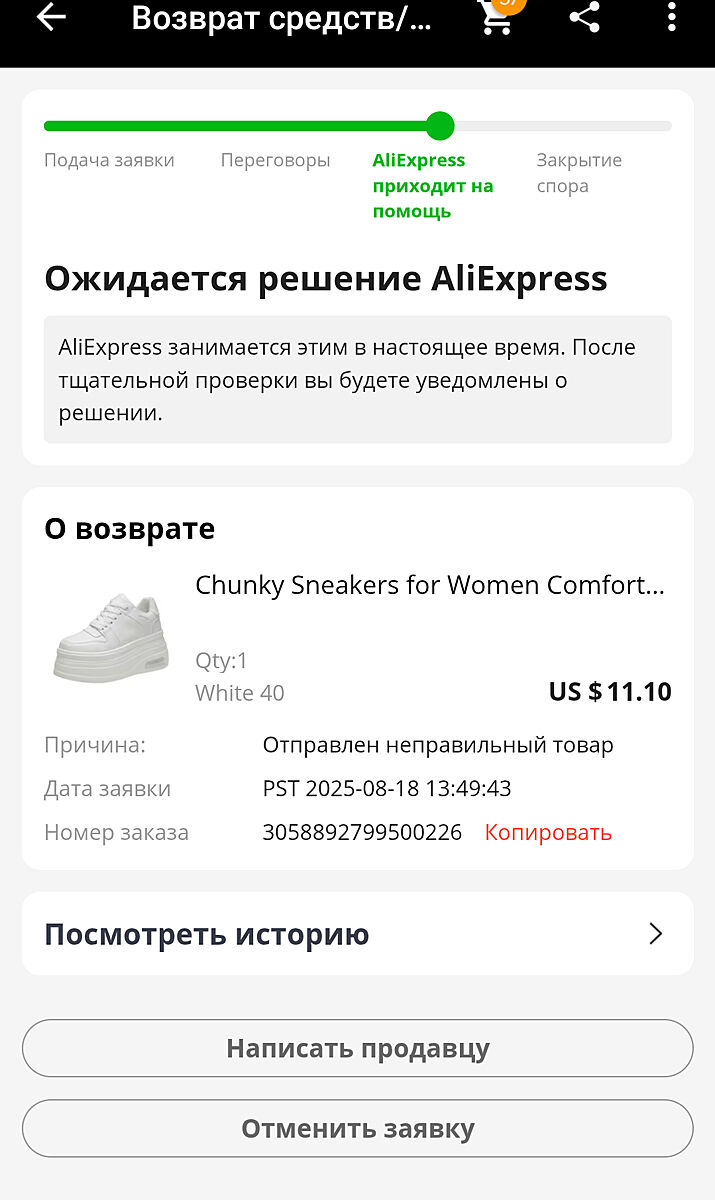Open the three-dot overflow menu

671,18
